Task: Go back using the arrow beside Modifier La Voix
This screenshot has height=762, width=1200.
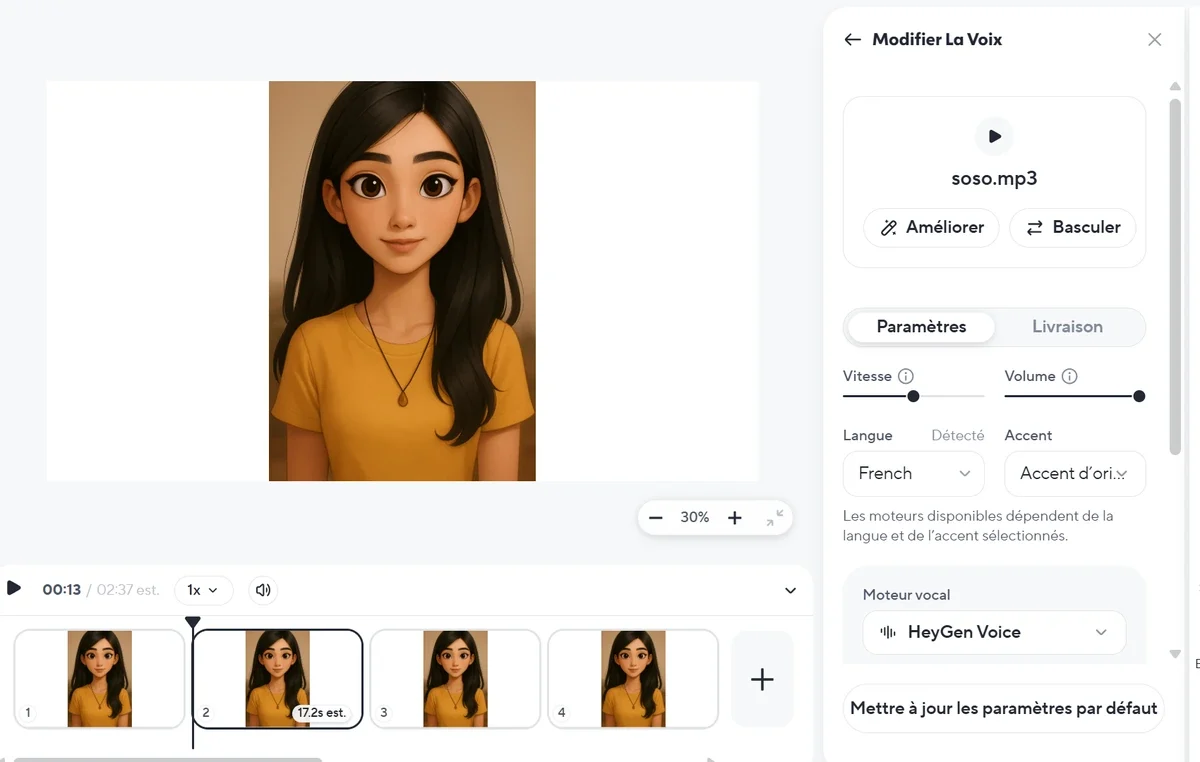Action: [x=852, y=40]
